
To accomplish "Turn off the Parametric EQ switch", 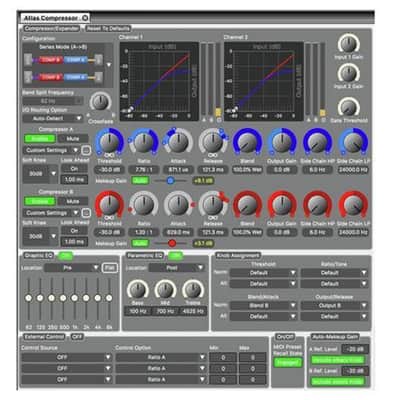I will [175, 256].
